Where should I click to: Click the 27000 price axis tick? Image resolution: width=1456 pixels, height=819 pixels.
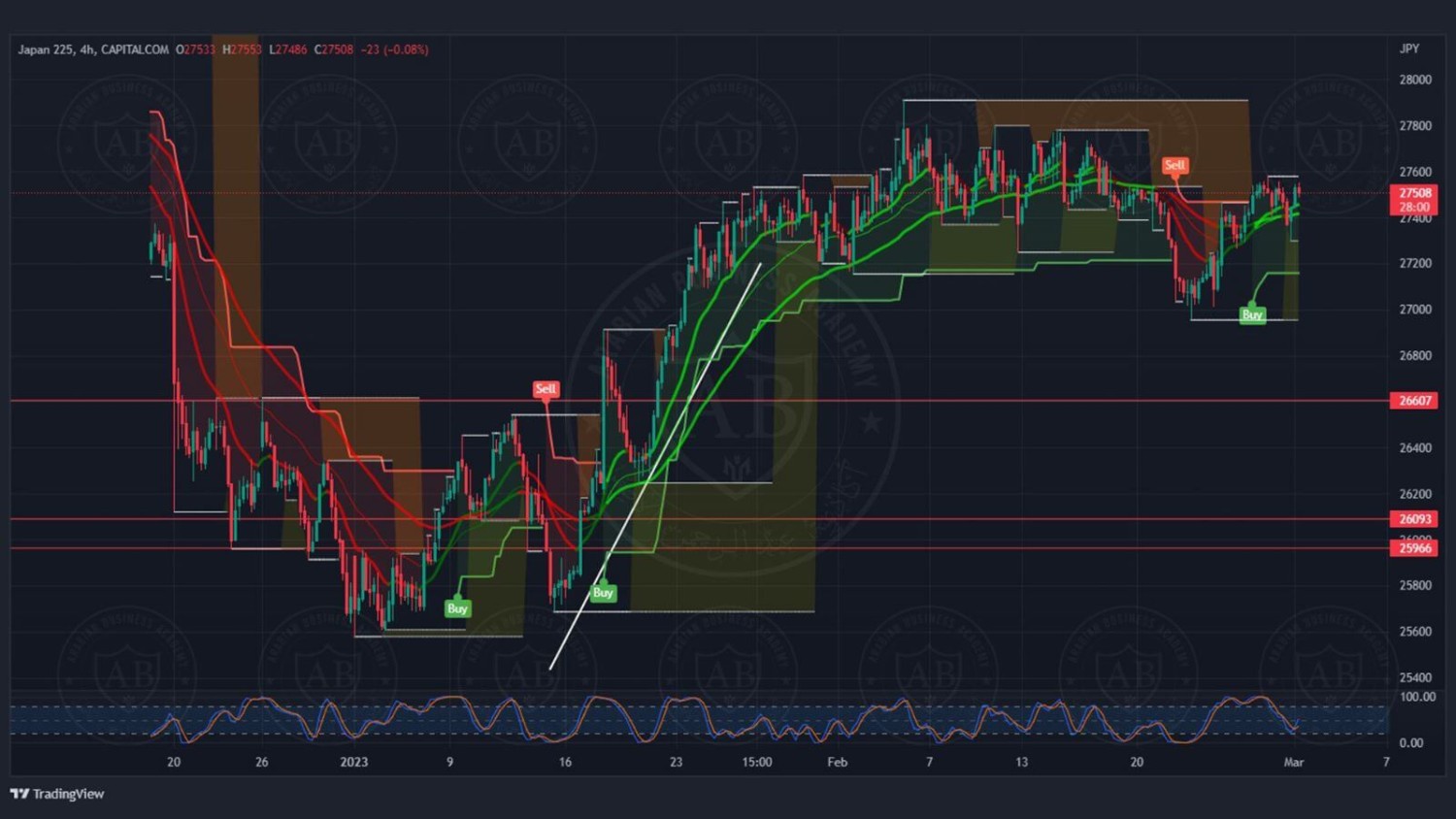coord(1415,310)
